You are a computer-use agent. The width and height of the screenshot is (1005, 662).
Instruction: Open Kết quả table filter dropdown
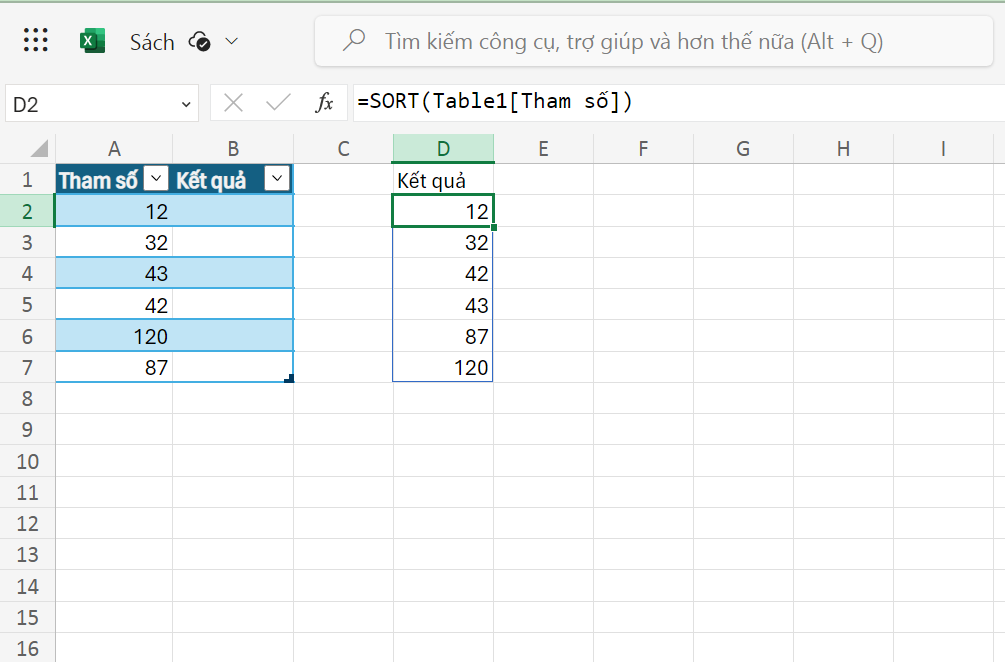277,178
